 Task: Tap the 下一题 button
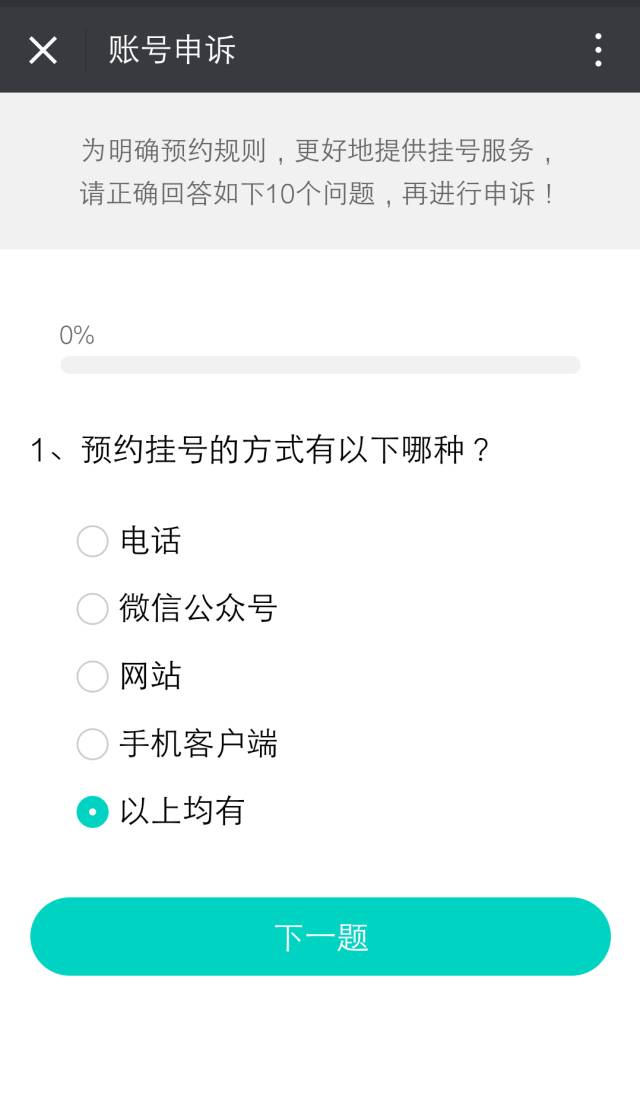pos(320,937)
